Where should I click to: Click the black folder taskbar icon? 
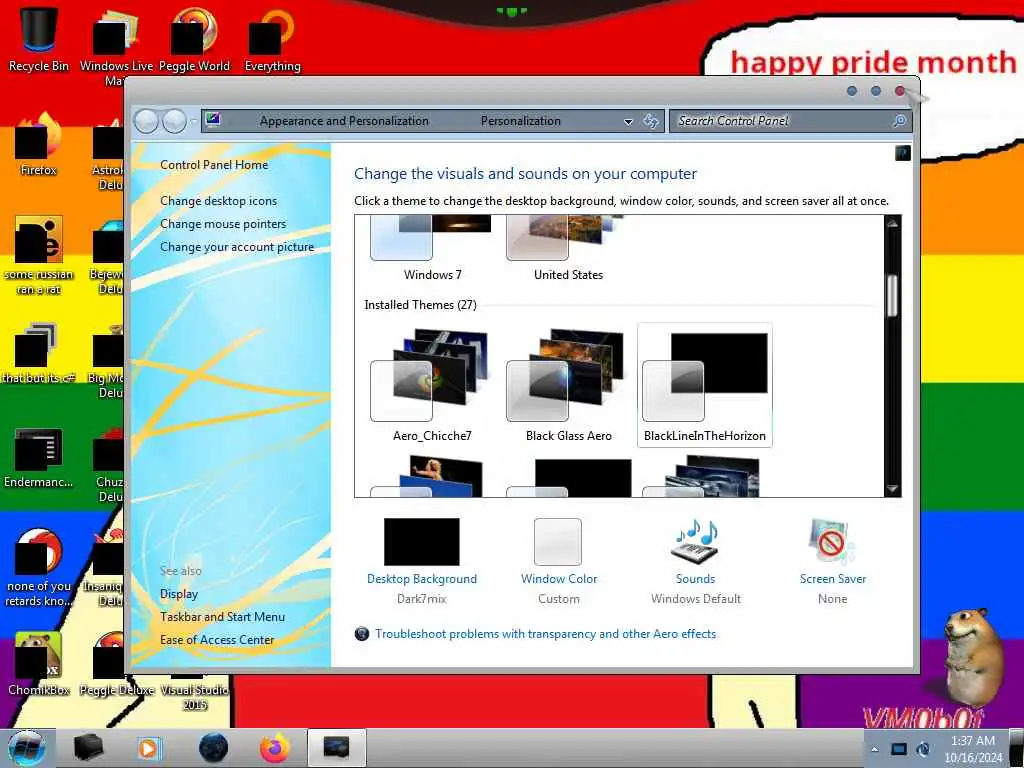pyautogui.click(x=88, y=748)
